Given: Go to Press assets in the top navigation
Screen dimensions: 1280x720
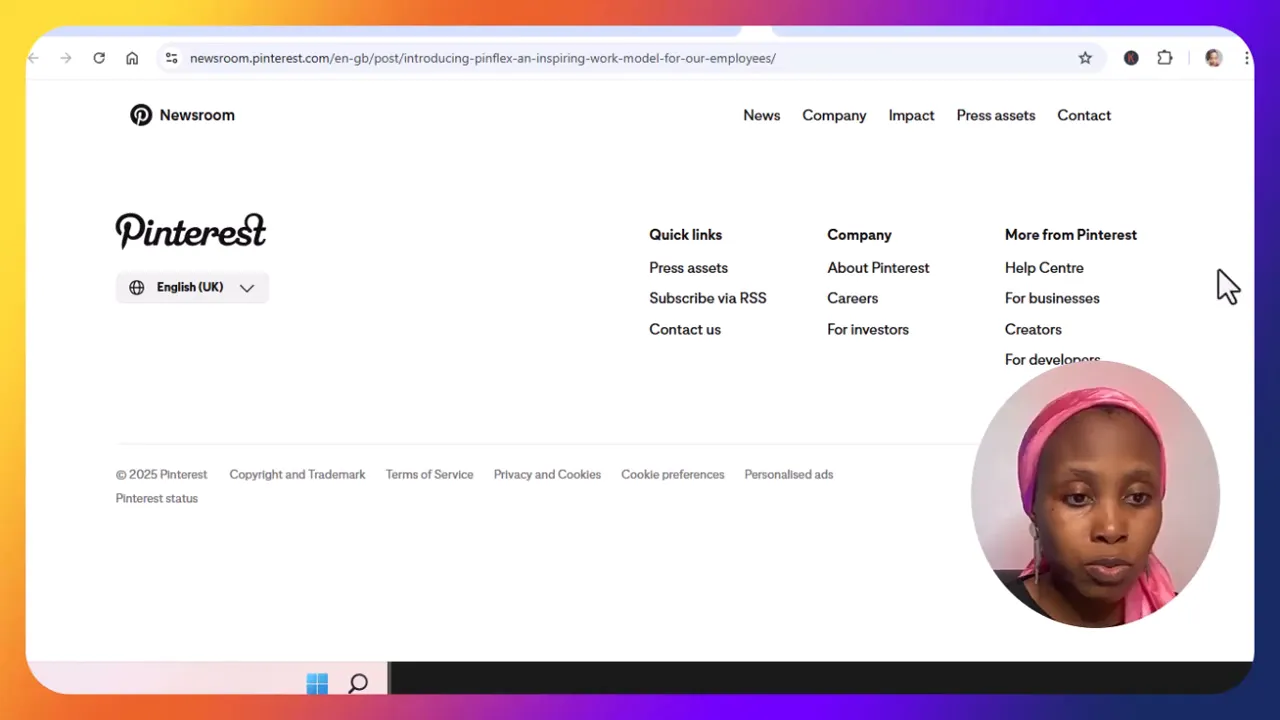Looking at the screenshot, I should click(996, 115).
